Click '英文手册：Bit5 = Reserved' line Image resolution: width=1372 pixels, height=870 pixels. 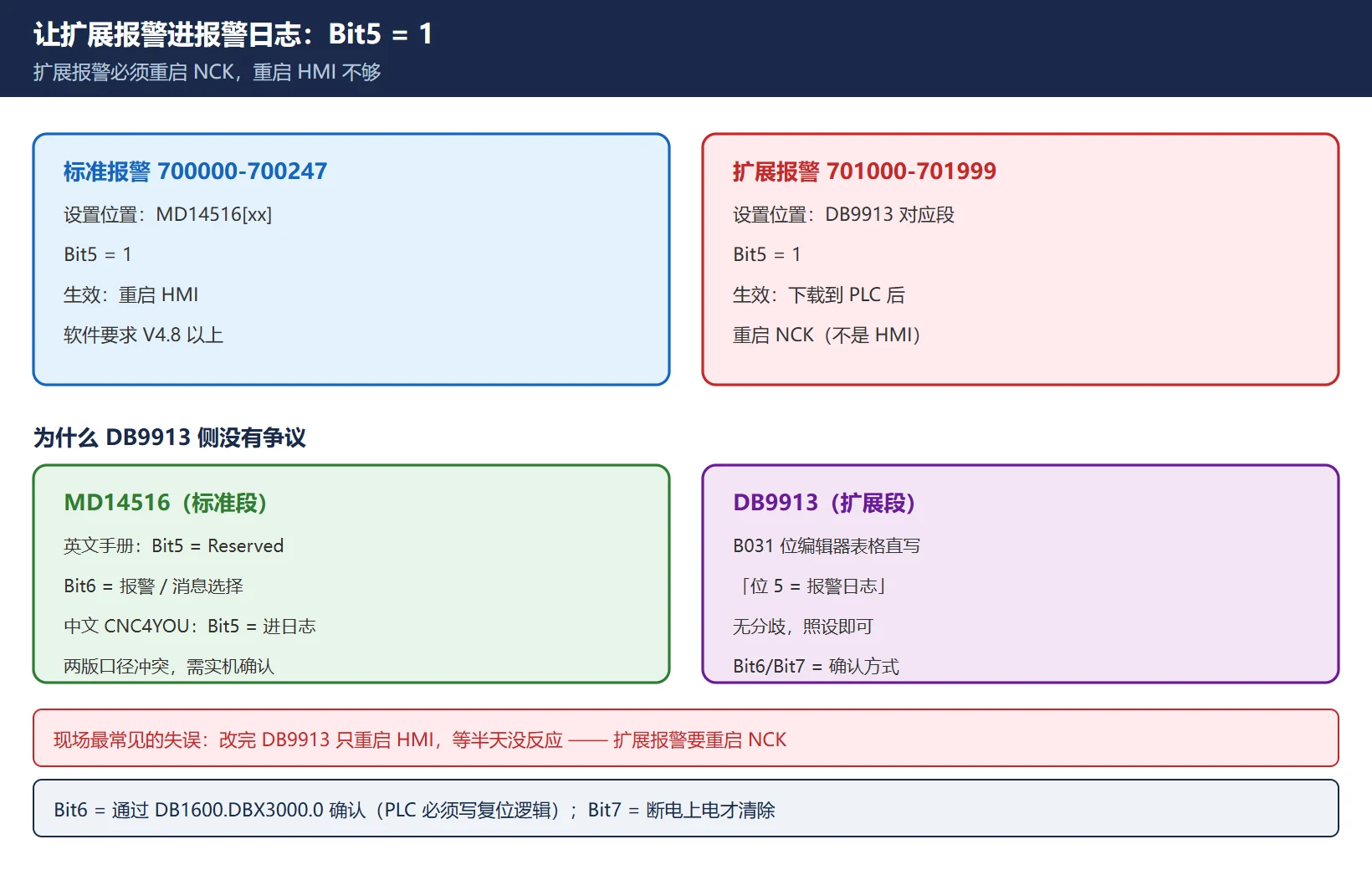(173, 546)
